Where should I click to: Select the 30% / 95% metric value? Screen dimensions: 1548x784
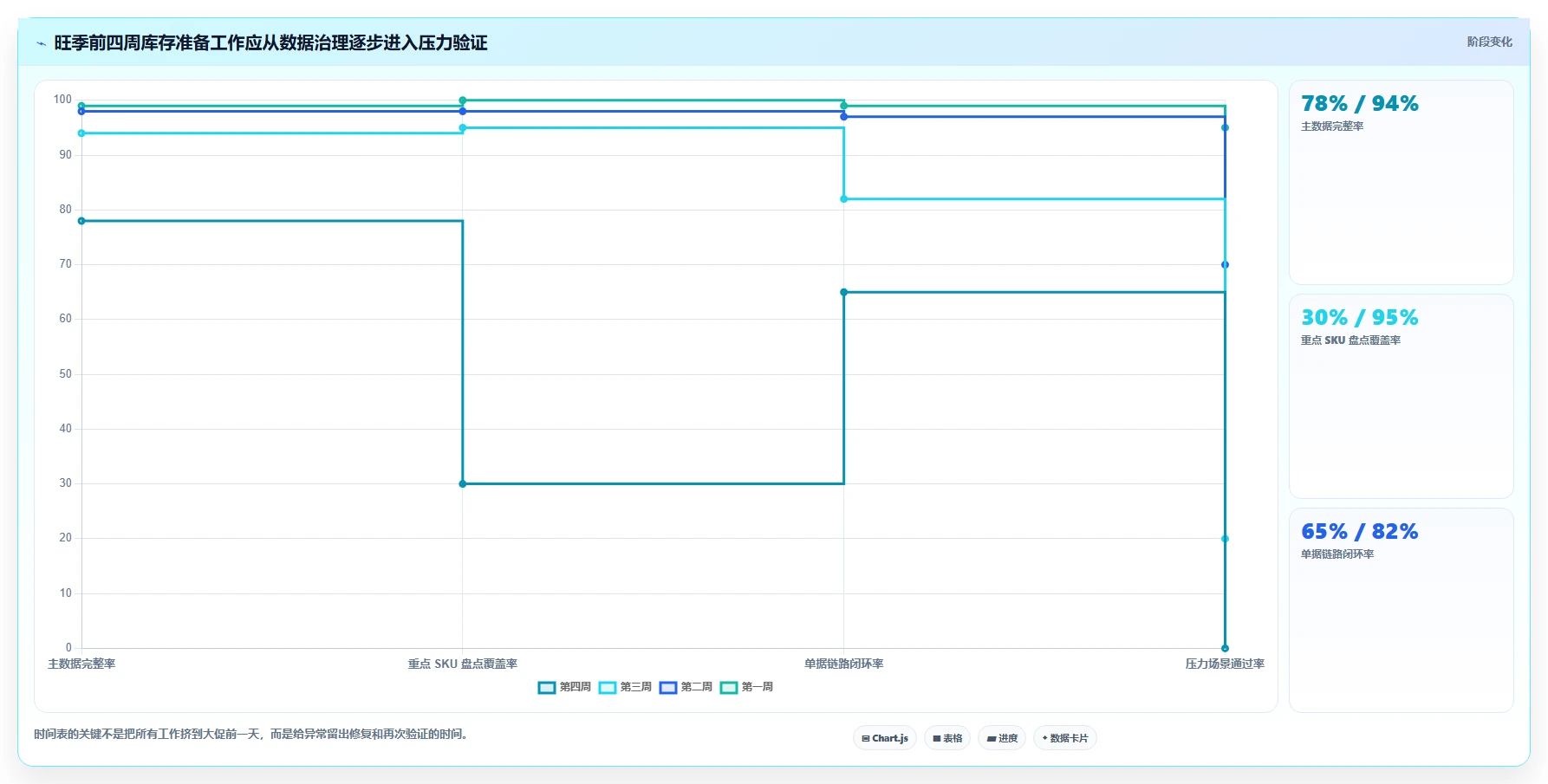pyautogui.click(x=1359, y=318)
